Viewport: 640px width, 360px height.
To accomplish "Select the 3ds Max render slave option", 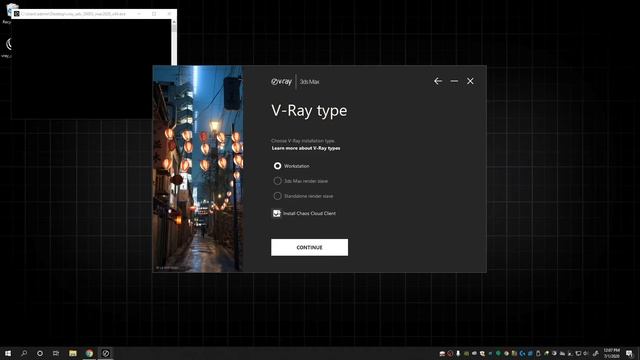I will [x=278, y=181].
